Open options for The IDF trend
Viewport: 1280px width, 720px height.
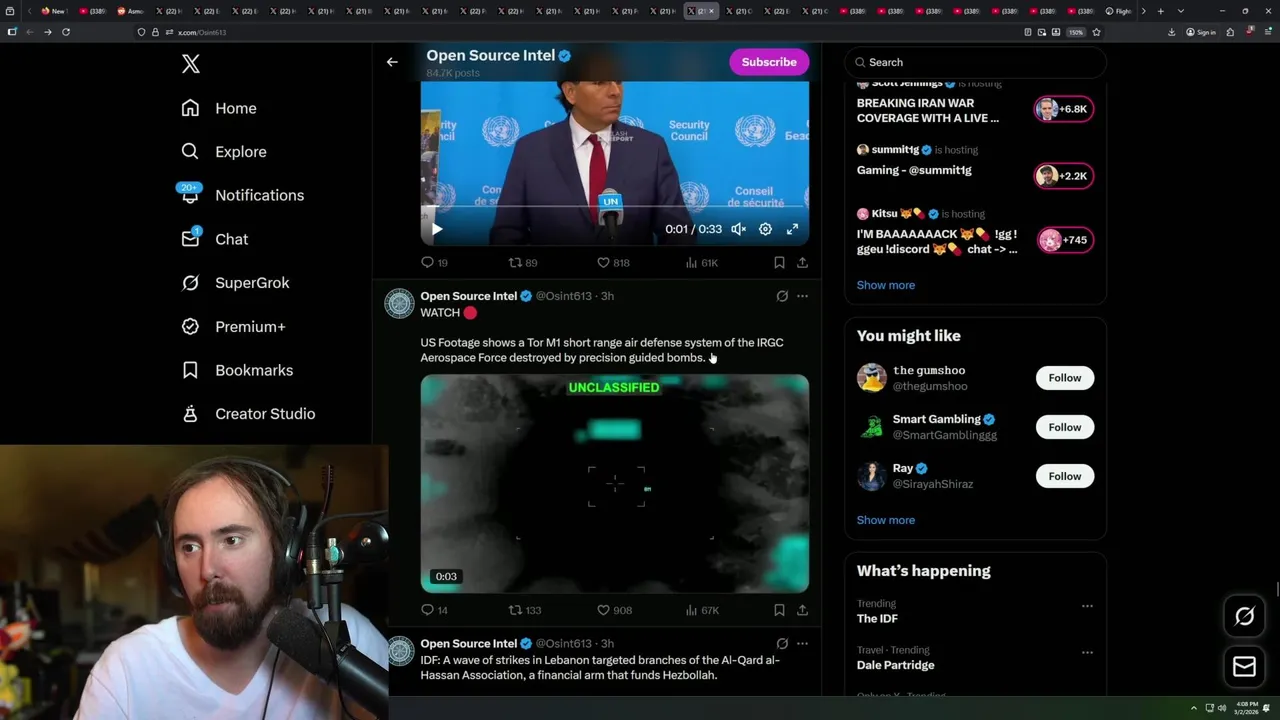[x=1087, y=606]
